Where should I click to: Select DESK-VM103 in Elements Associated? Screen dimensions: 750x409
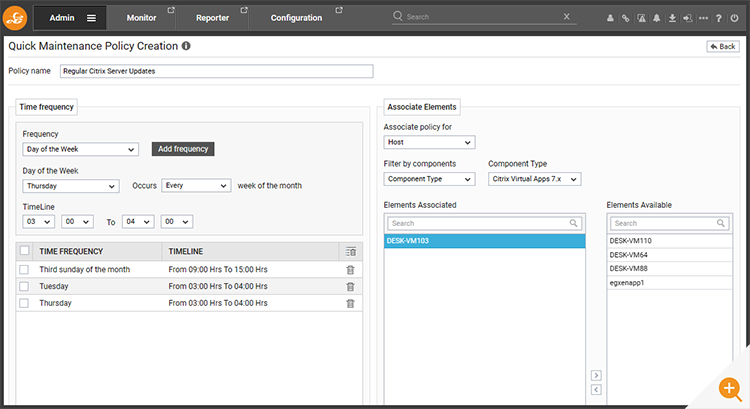[x=485, y=241]
